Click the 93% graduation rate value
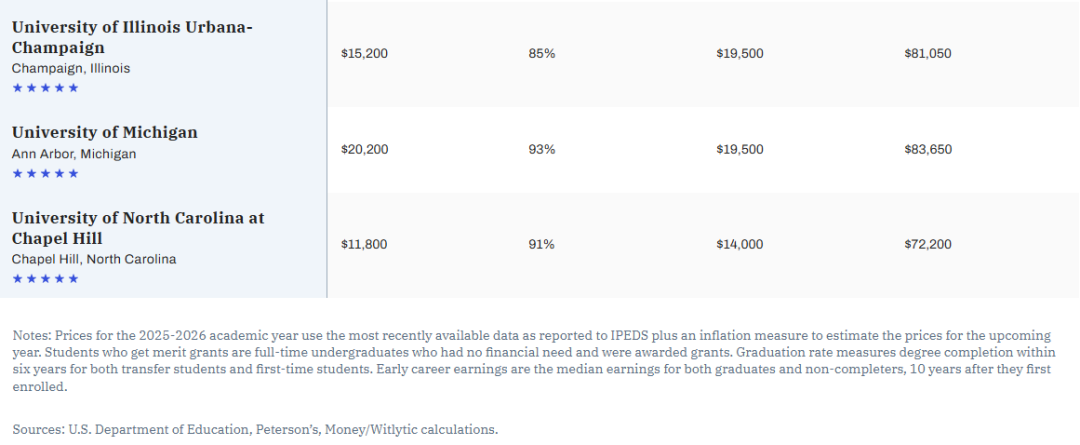 [x=541, y=149]
